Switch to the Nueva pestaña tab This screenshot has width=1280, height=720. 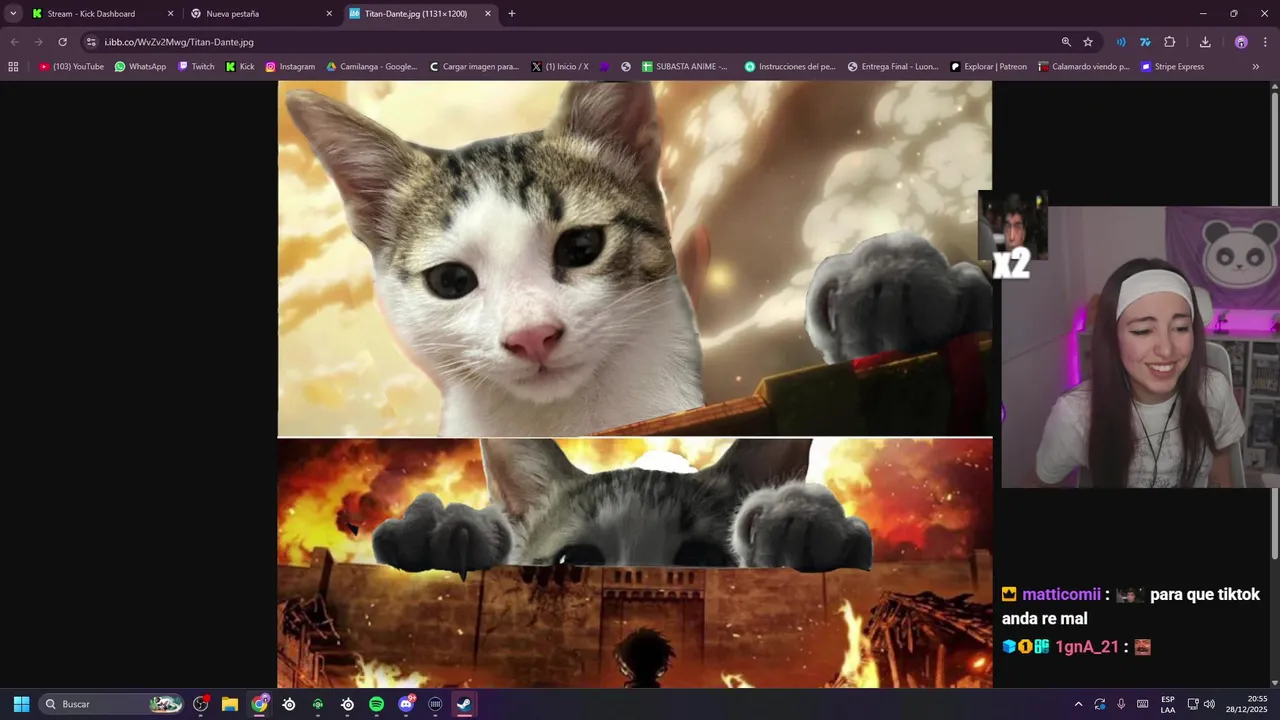[x=260, y=14]
